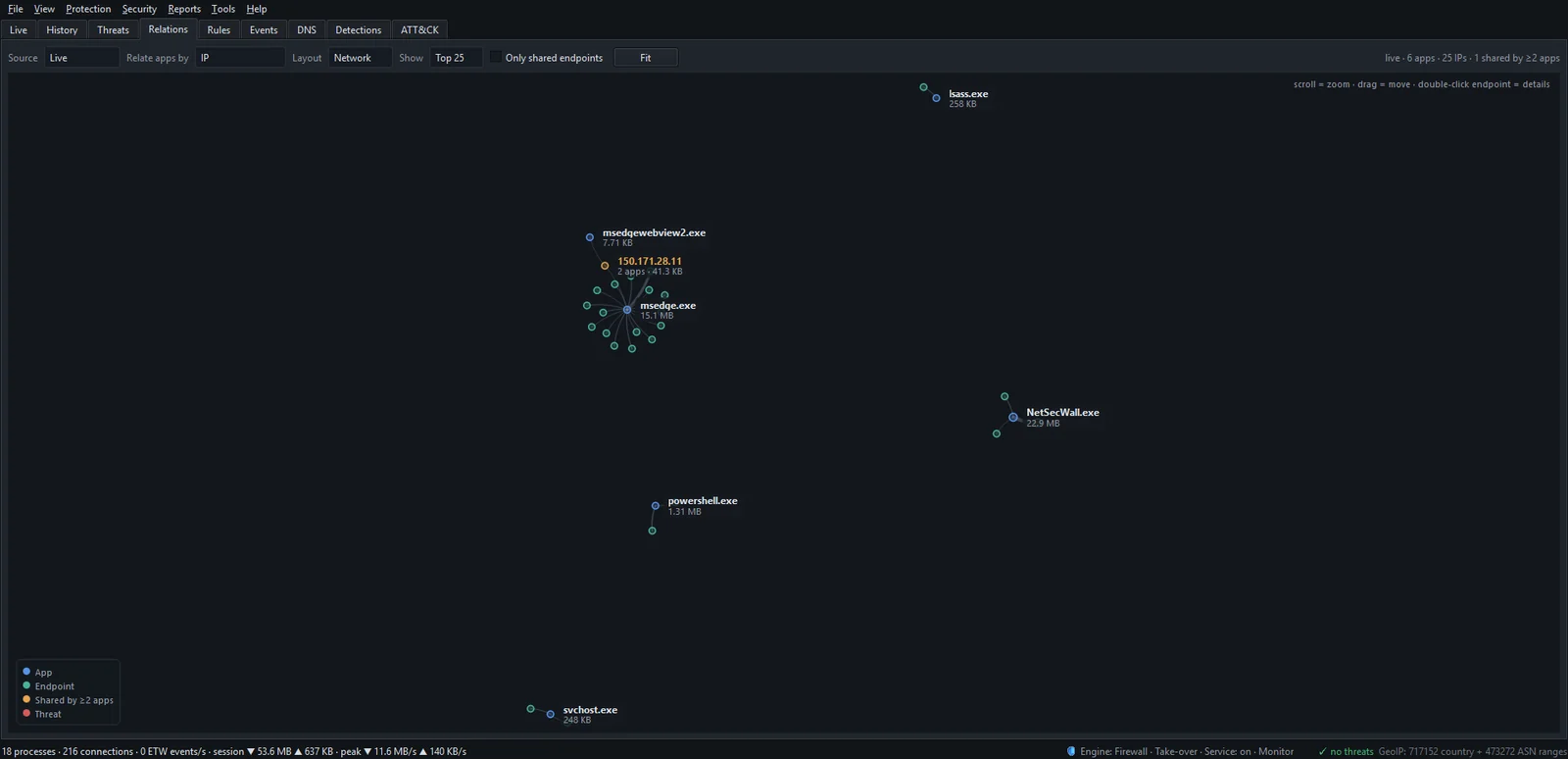
Task: Open the Source dropdown set to Live
Action: tap(81, 58)
